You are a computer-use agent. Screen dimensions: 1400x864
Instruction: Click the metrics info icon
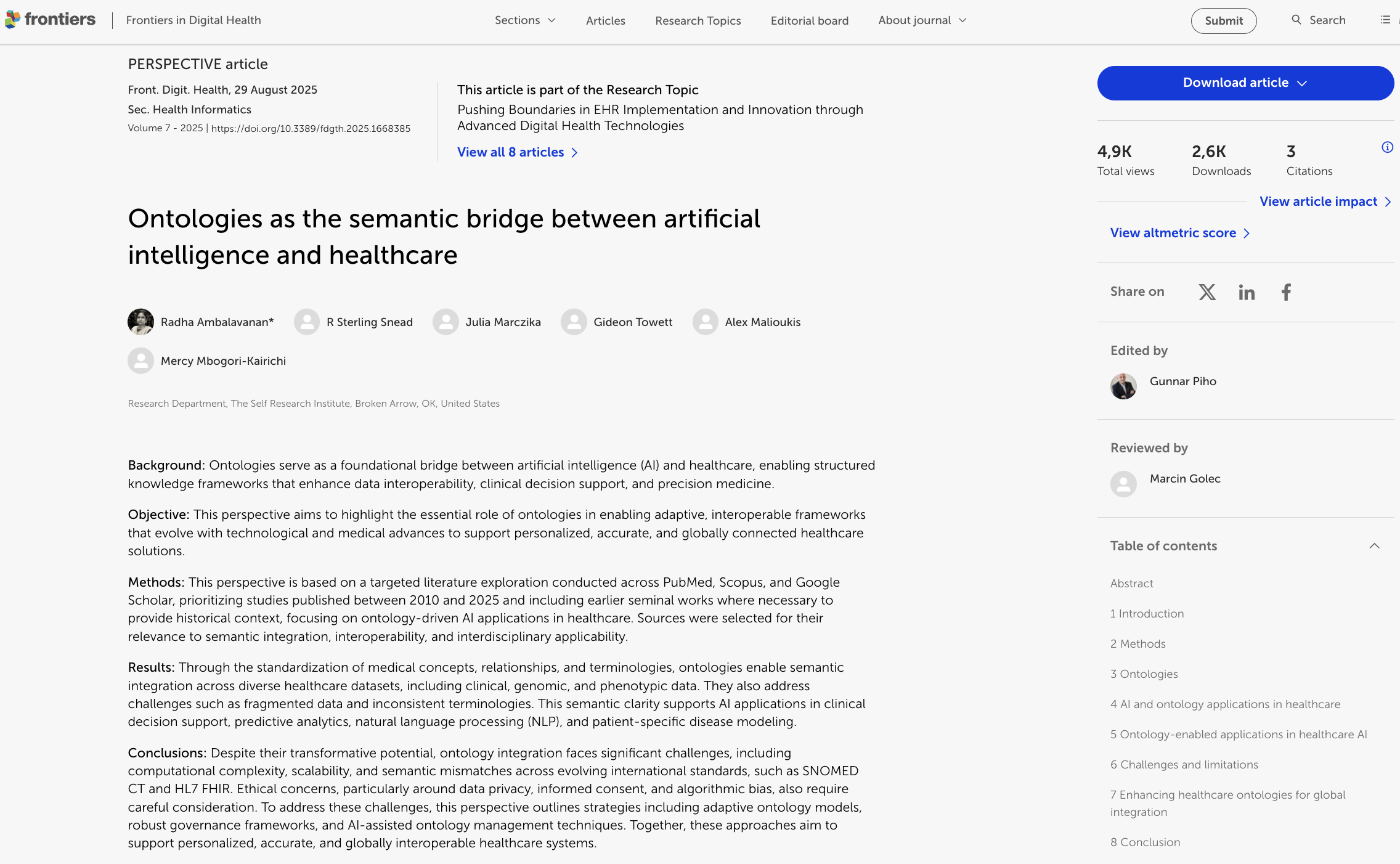(x=1387, y=147)
